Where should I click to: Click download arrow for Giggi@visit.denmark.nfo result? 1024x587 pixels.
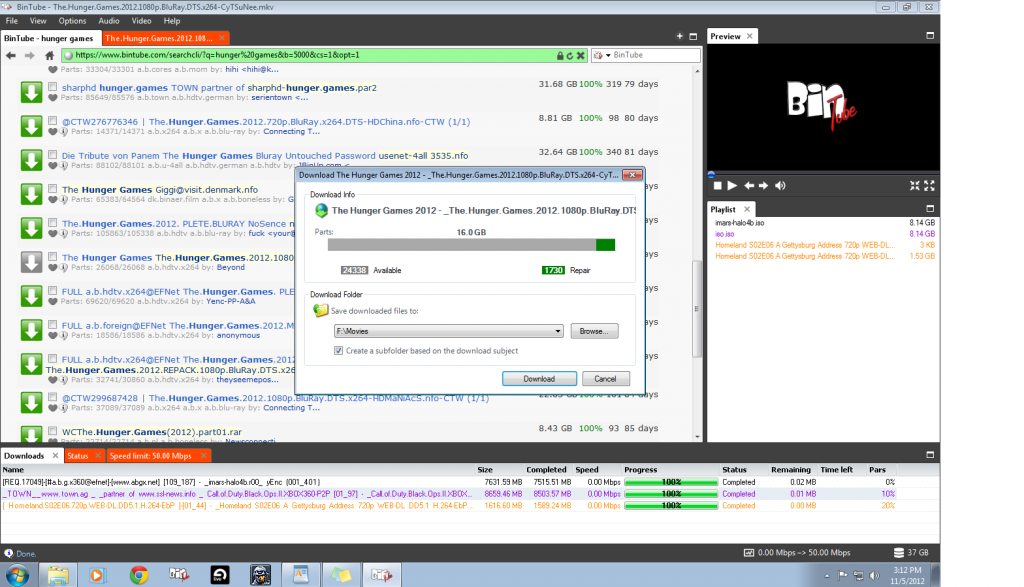[32, 195]
